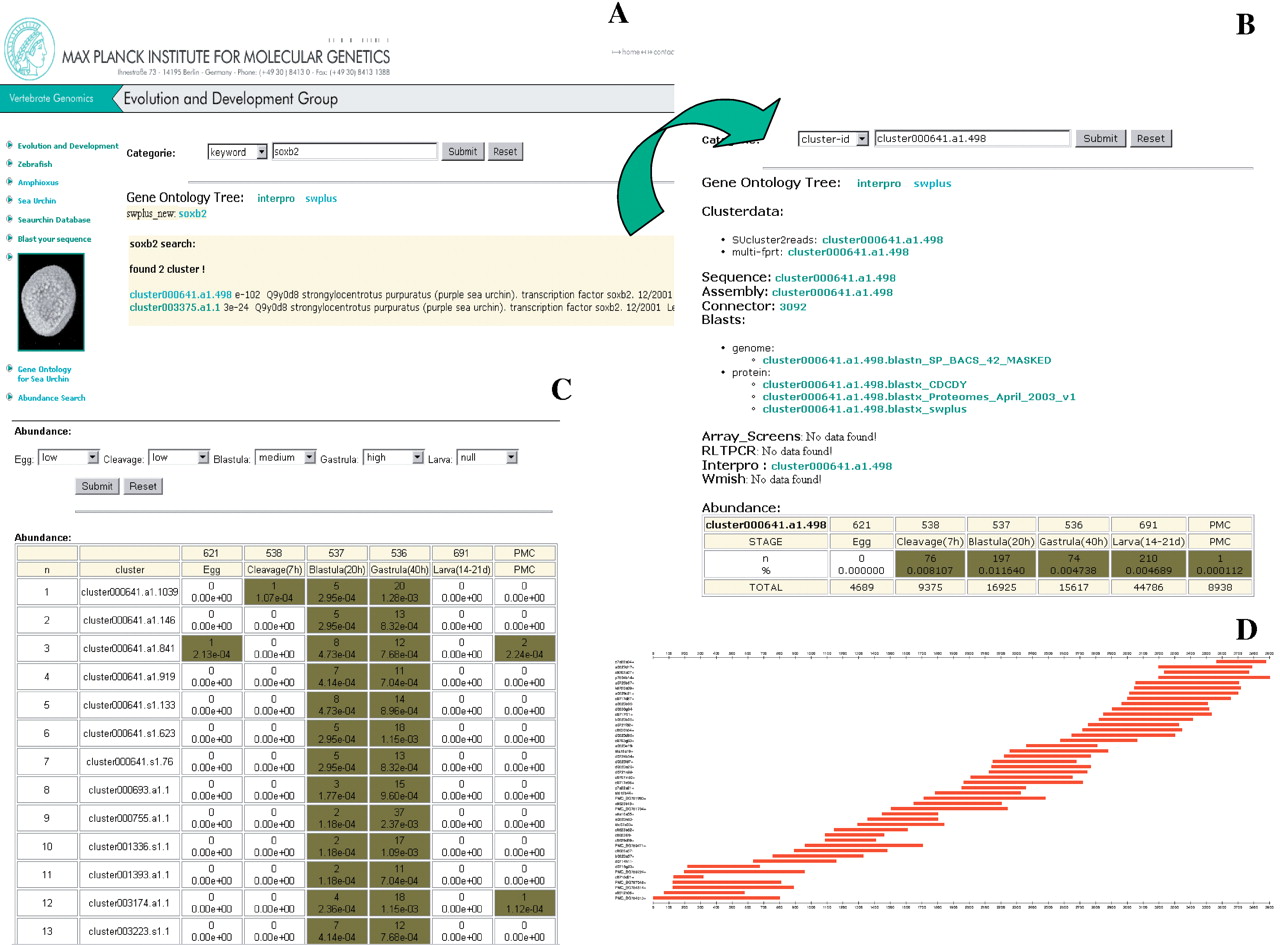This screenshot has width=1280, height=945.
Task: Click the Connector 3092 link
Action: click(x=792, y=307)
